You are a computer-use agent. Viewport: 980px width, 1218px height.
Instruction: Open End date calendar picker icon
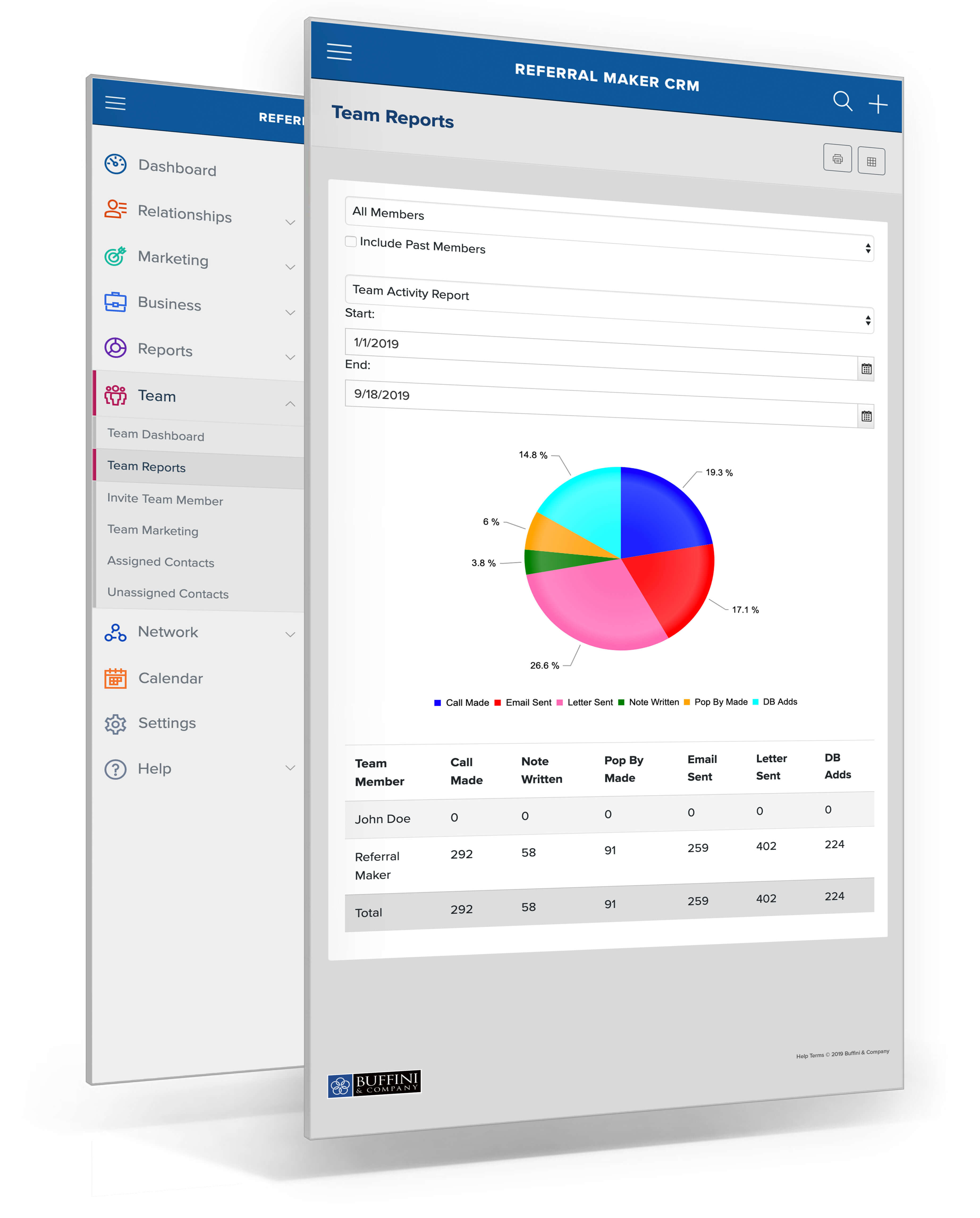coord(866,416)
